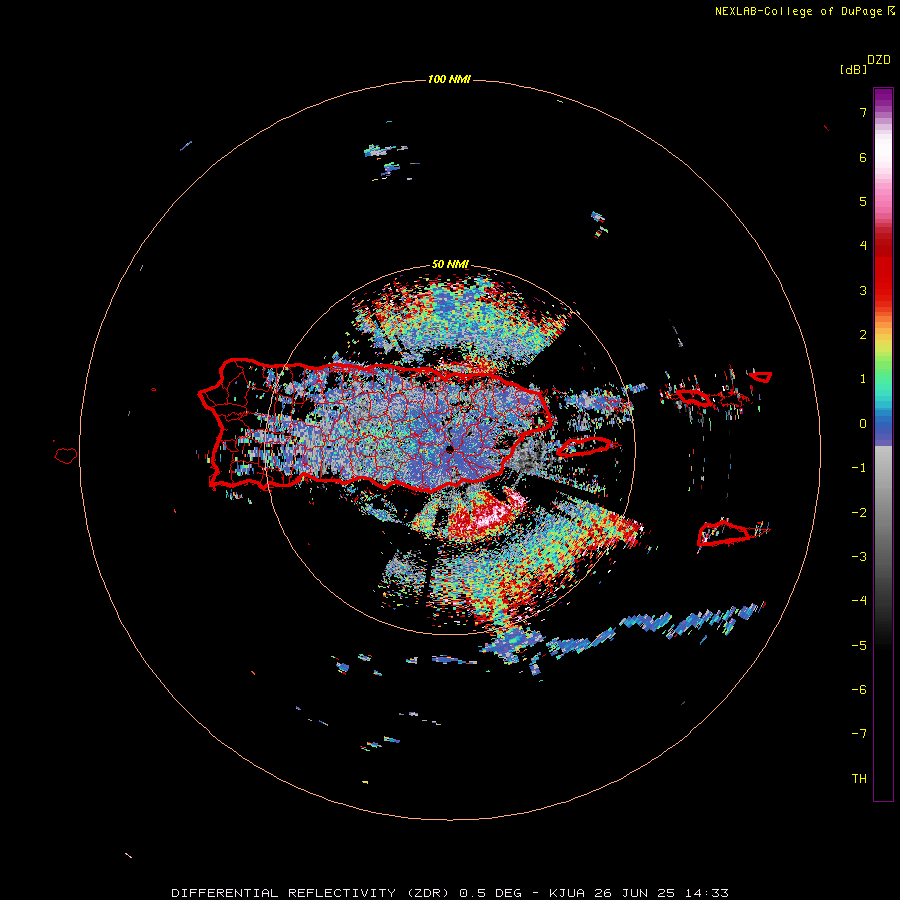
Task: Click the DIFFERENTIAL REFLECTIVITY (ZDR) caption
Action: (311, 893)
